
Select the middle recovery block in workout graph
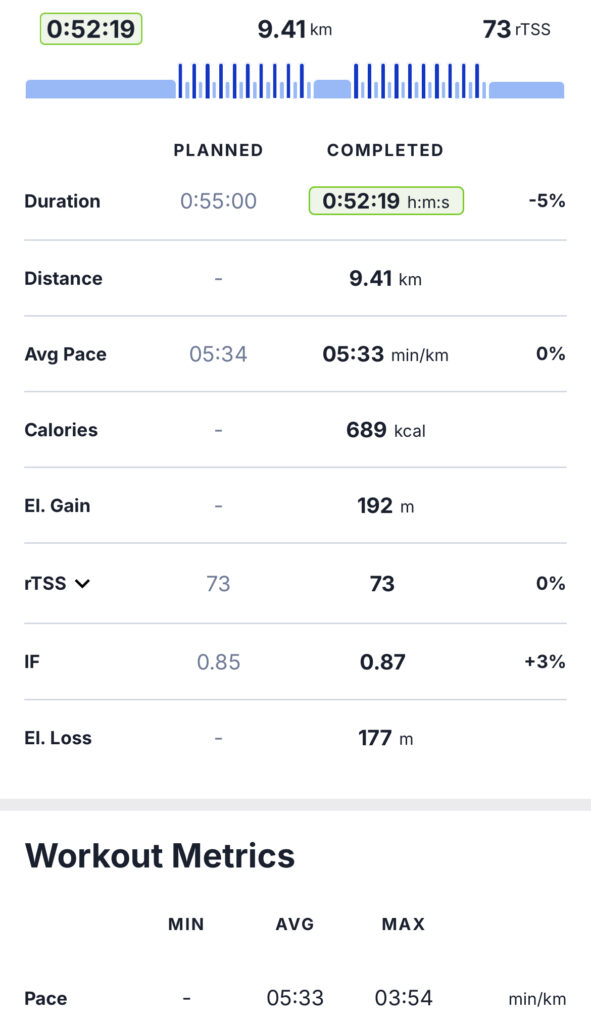pyautogui.click(x=332, y=89)
